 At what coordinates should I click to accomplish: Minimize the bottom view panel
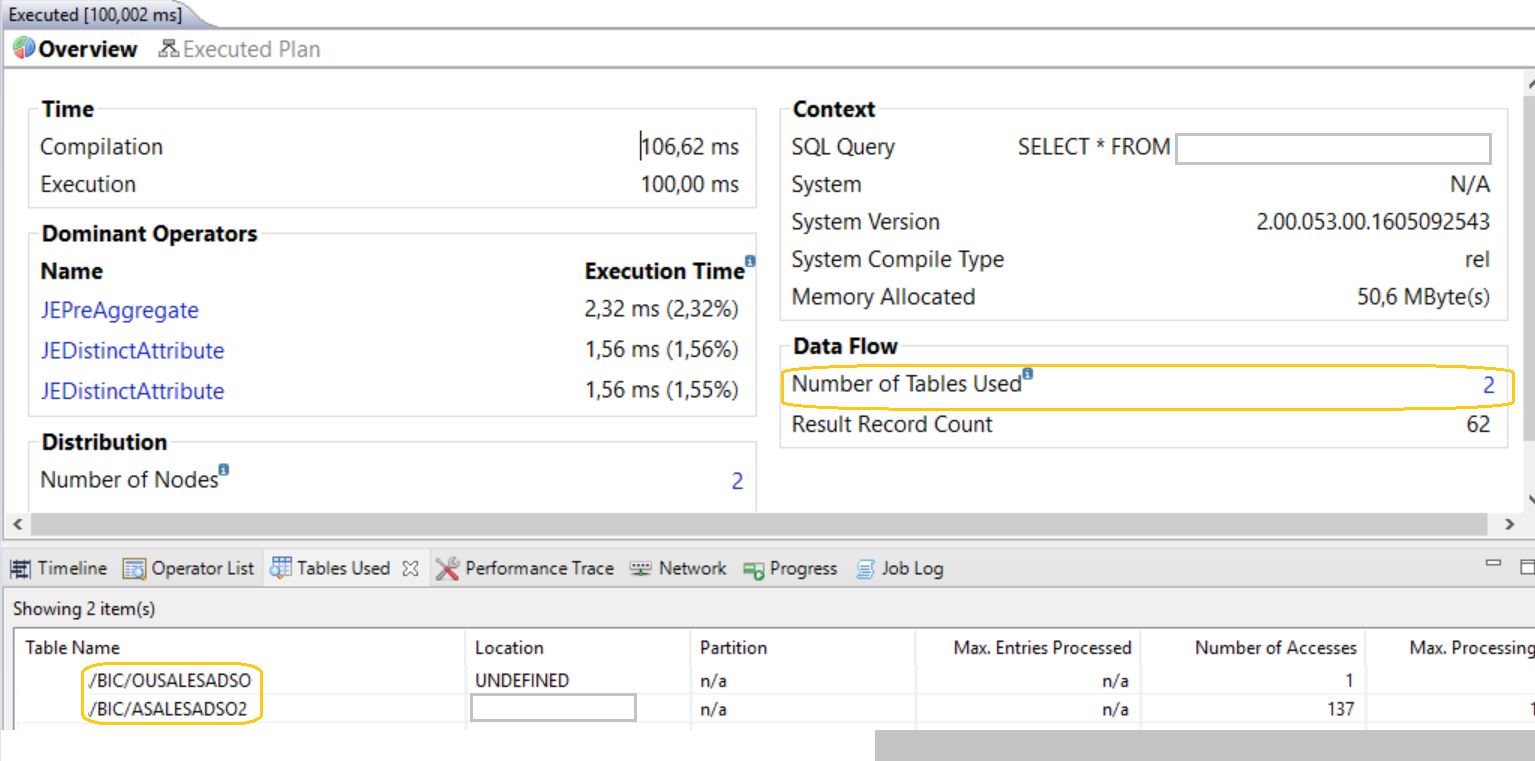pyautogui.click(x=1494, y=565)
